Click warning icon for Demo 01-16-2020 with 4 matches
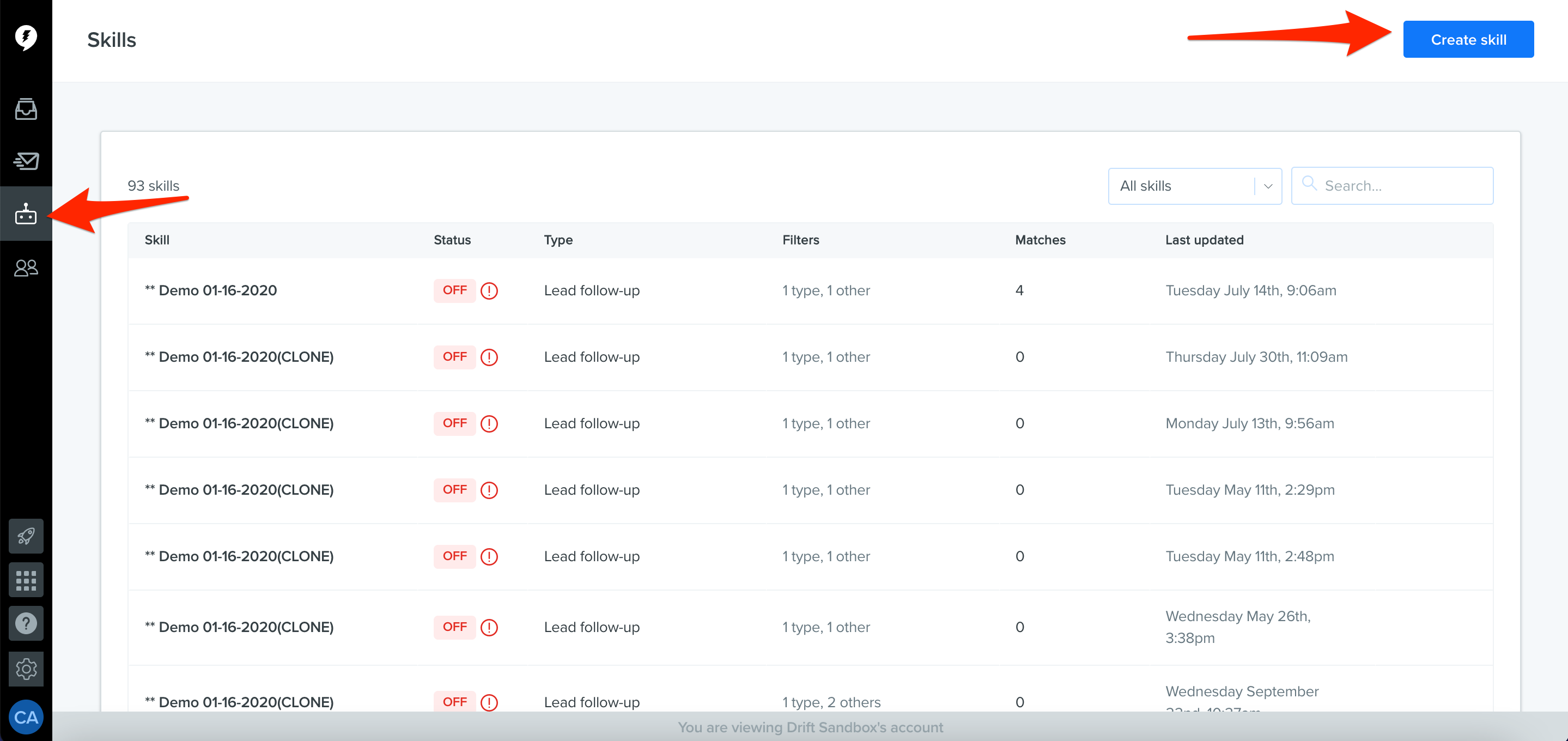The image size is (1568, 741). (x=489, y=291)
